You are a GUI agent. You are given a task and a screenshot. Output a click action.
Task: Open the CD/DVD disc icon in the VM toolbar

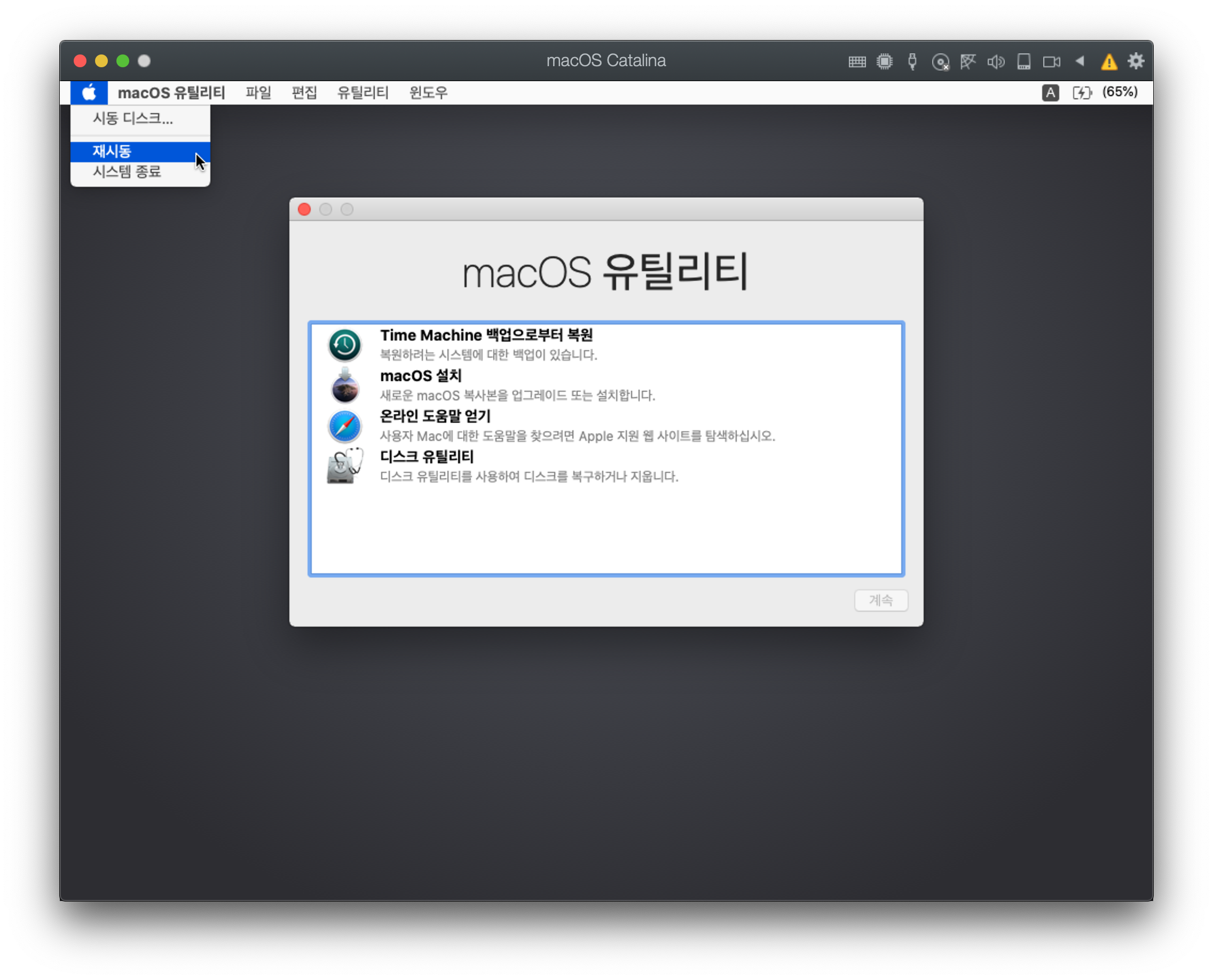click(x=940, y=61)
